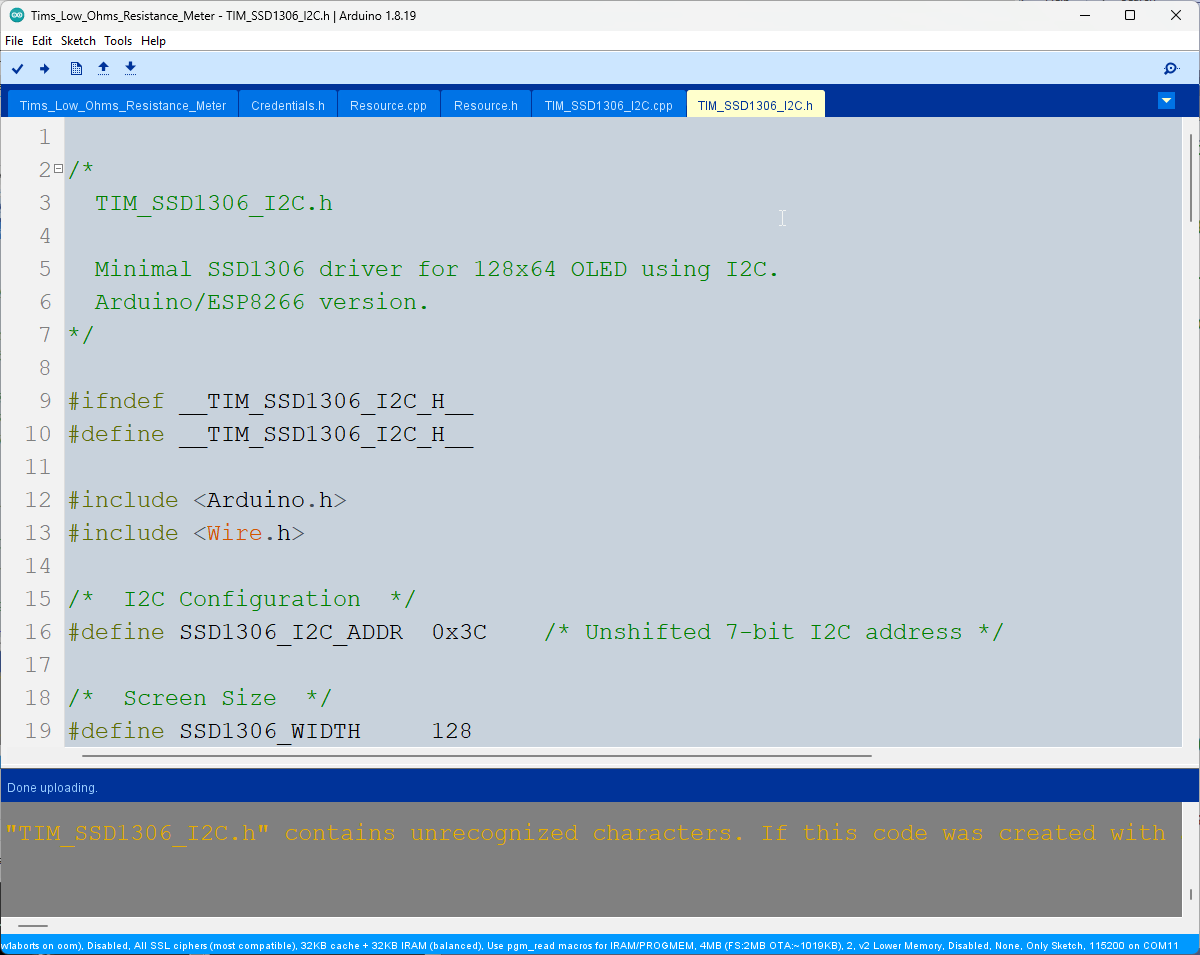Screen dimensions: 1200x955
Task: Open the Serial Monitor magnifier icon
Action: click(1171, 68)
